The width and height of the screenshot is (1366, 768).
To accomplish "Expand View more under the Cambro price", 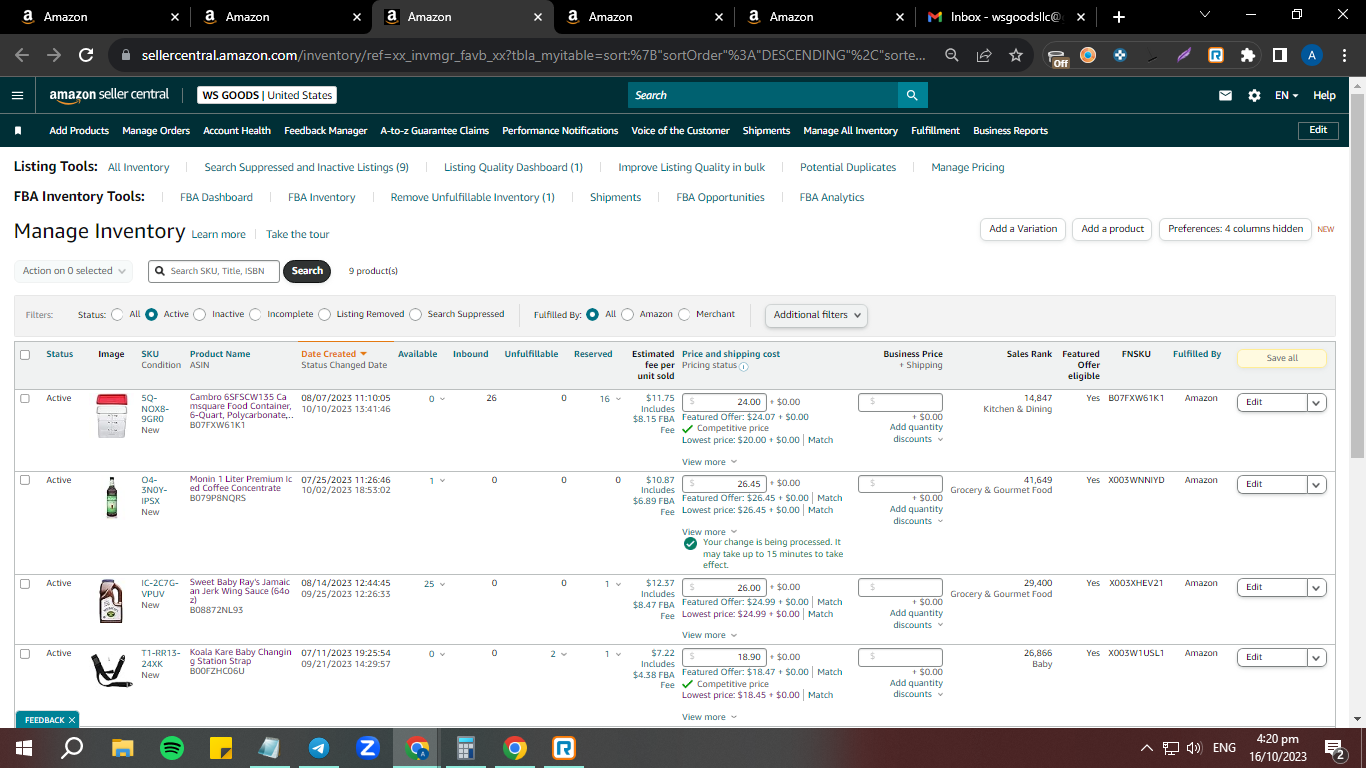I will coord(709,462).
